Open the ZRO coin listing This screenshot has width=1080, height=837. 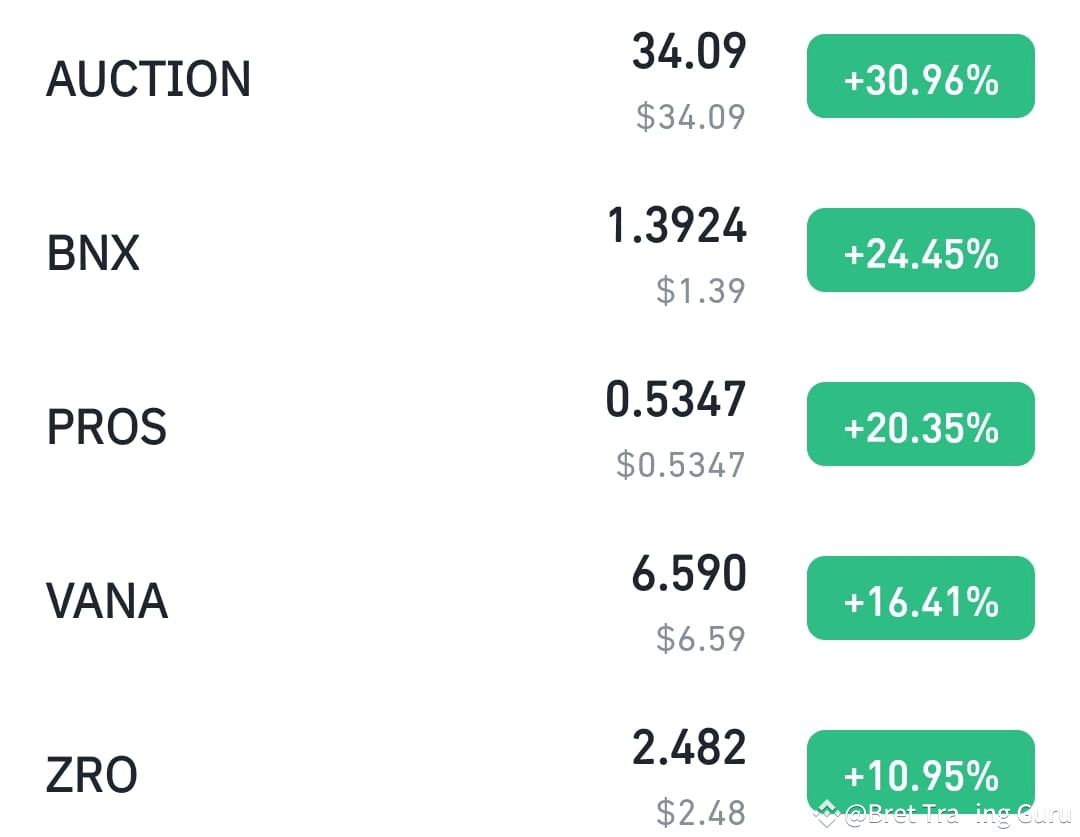point(92,775)
